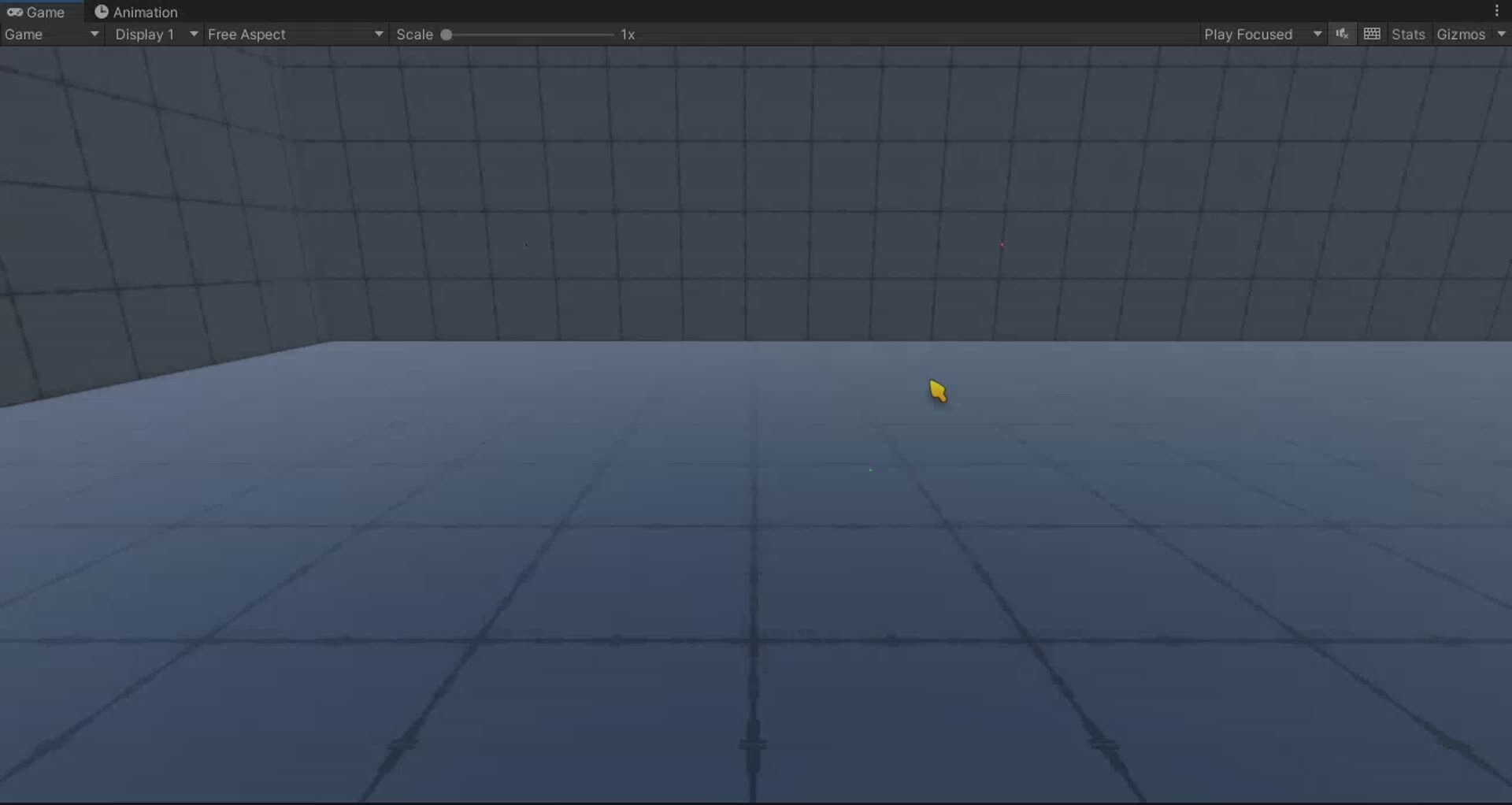Click the Scale slider handle icon
The height and width of the screenshot is (805, 1512).
[447, 35]
